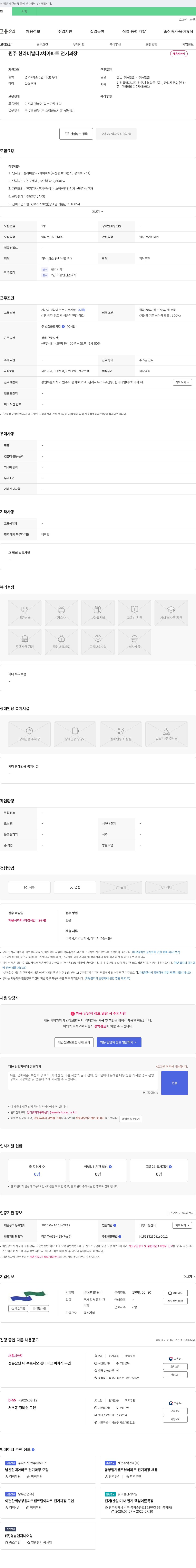Click 채용정보 더보기 in 기업정보
The height and width of the screenshot is (1568, 196).
[x=175, y=1301]
